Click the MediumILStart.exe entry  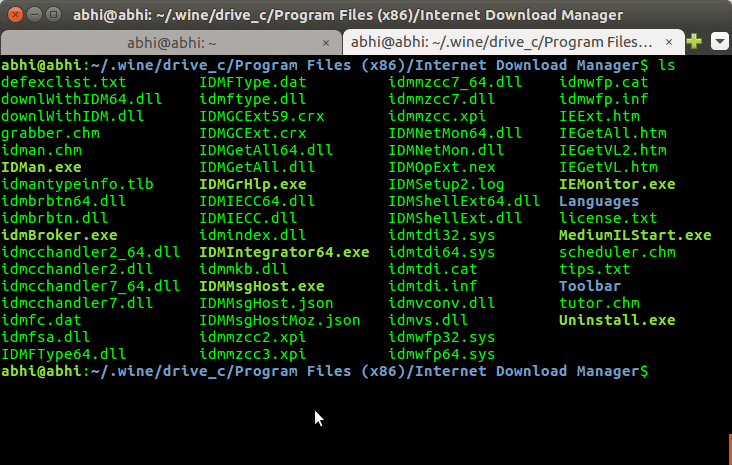[635, 235]
